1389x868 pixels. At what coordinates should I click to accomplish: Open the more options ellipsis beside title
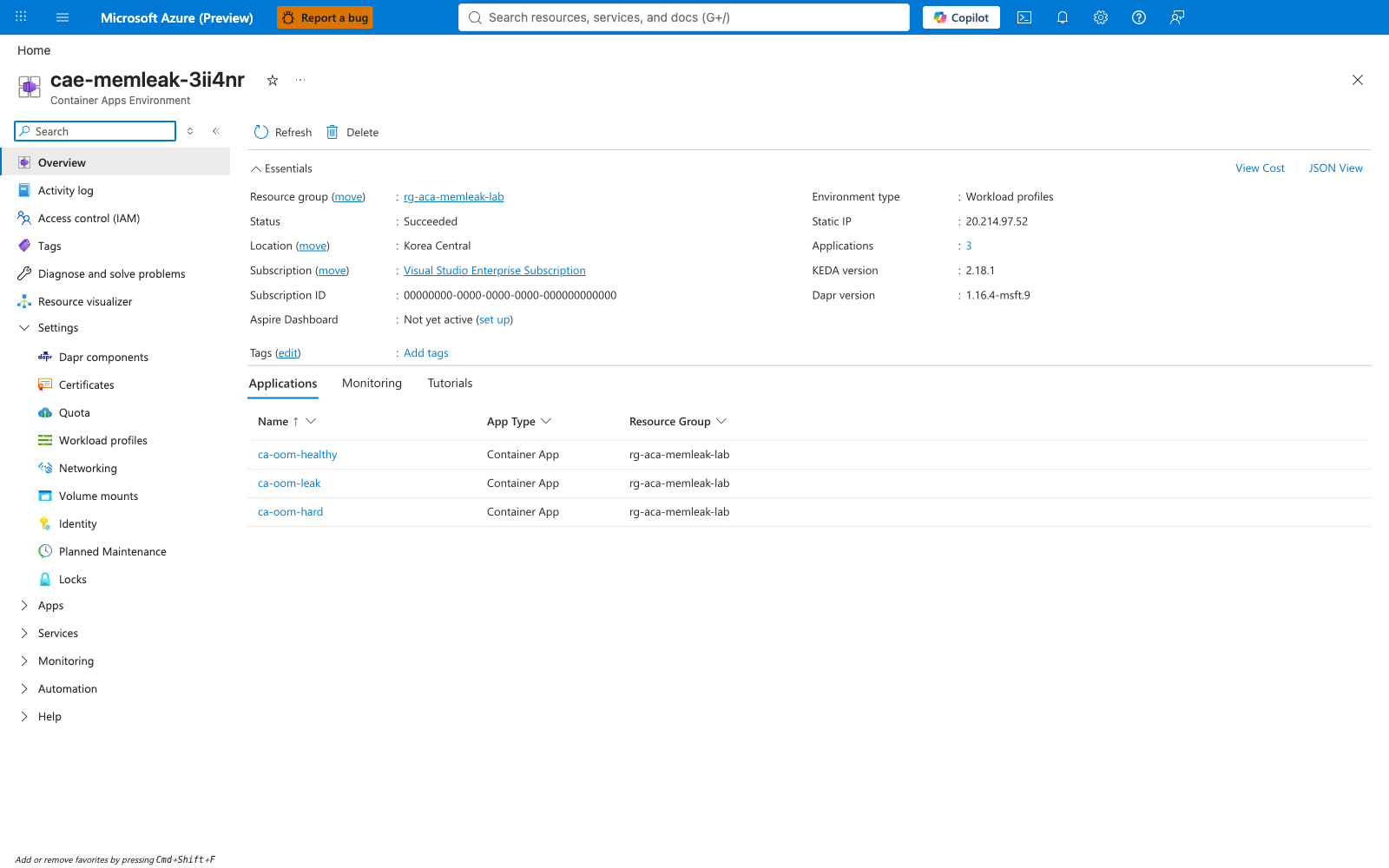pyautogui.click(x=300, y=80)
